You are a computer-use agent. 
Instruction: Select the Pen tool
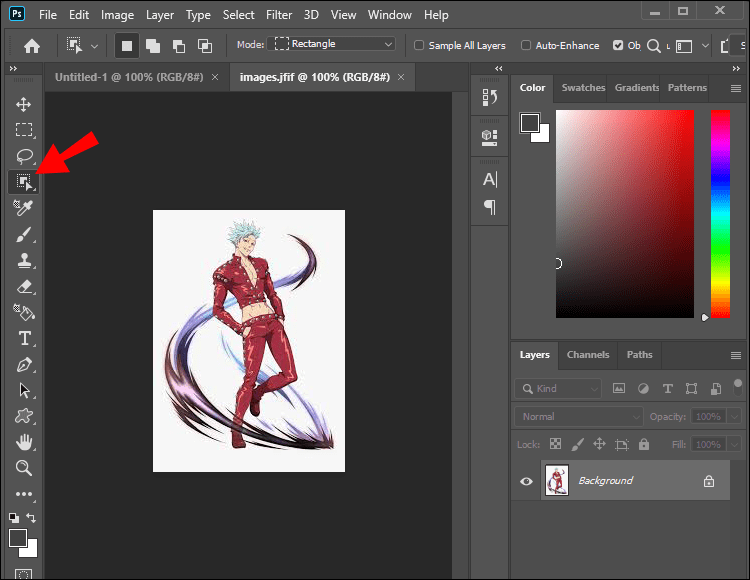pos(24,365)
